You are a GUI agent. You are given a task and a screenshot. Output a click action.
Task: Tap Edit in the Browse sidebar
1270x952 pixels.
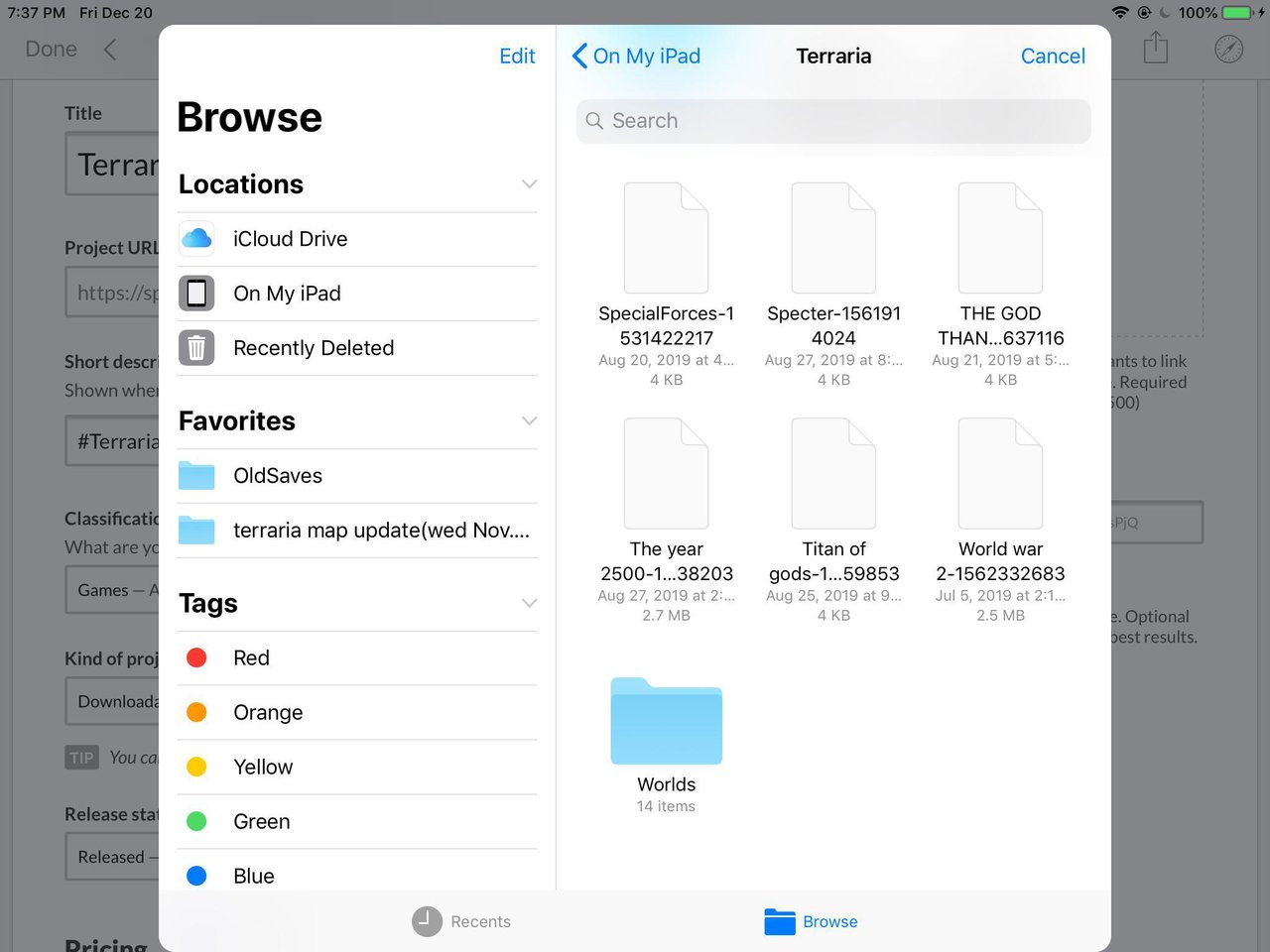(x=517, y=57)
